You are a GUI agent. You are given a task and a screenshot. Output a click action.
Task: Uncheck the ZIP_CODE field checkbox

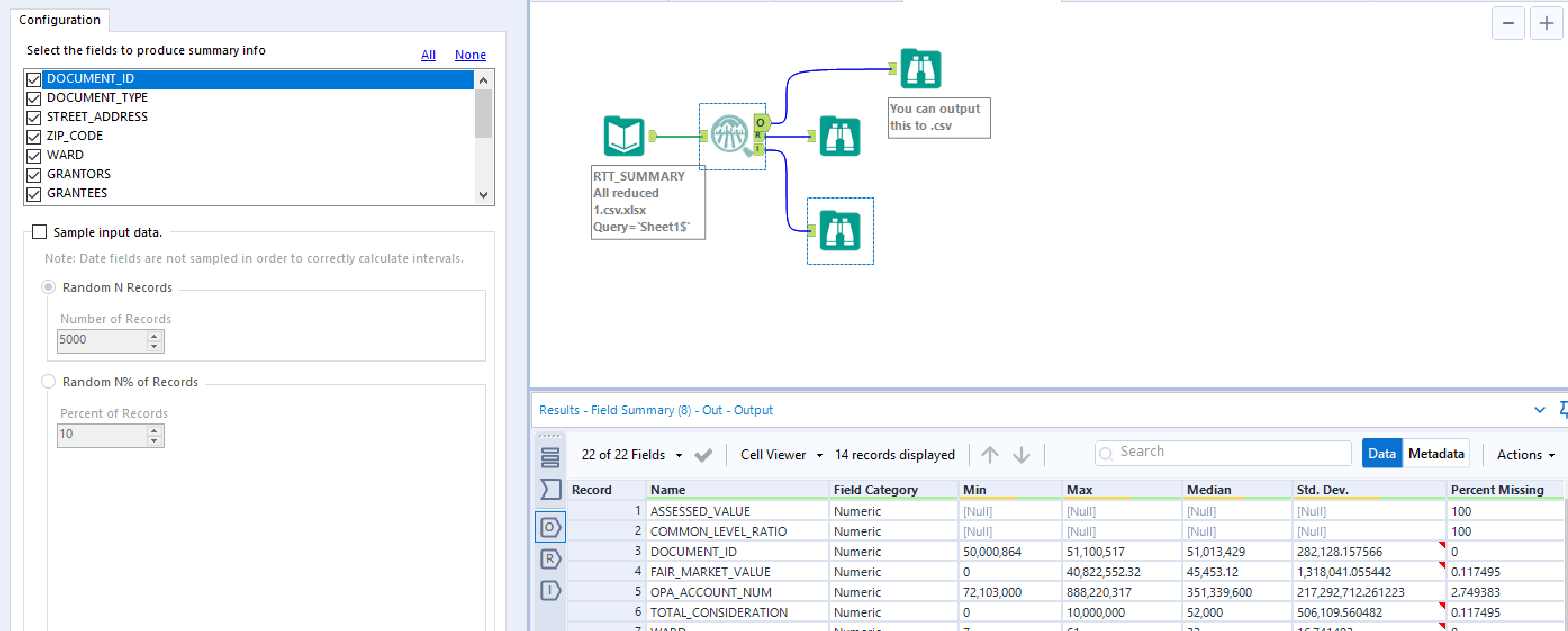tap(34, 137)
